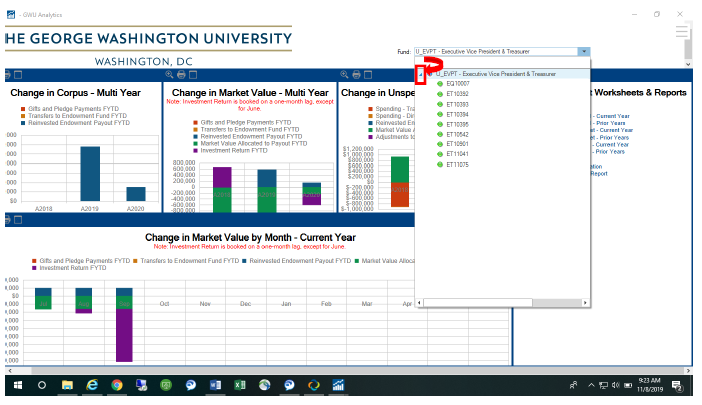Select fund ET10393 in the list

(457, 104)
